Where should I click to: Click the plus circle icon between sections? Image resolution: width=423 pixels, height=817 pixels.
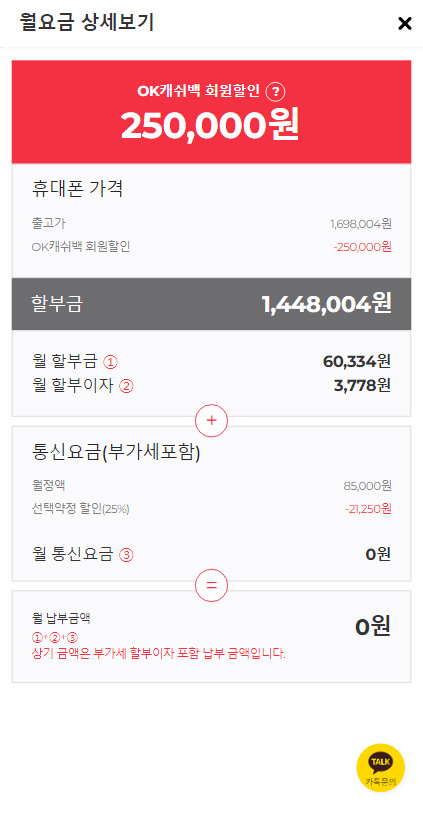(x=212, y=420)
